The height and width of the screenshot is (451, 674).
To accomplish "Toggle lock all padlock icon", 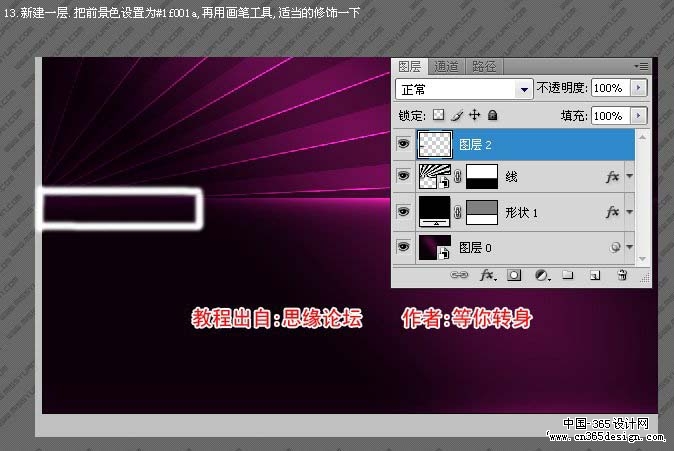I will [493, 115].
